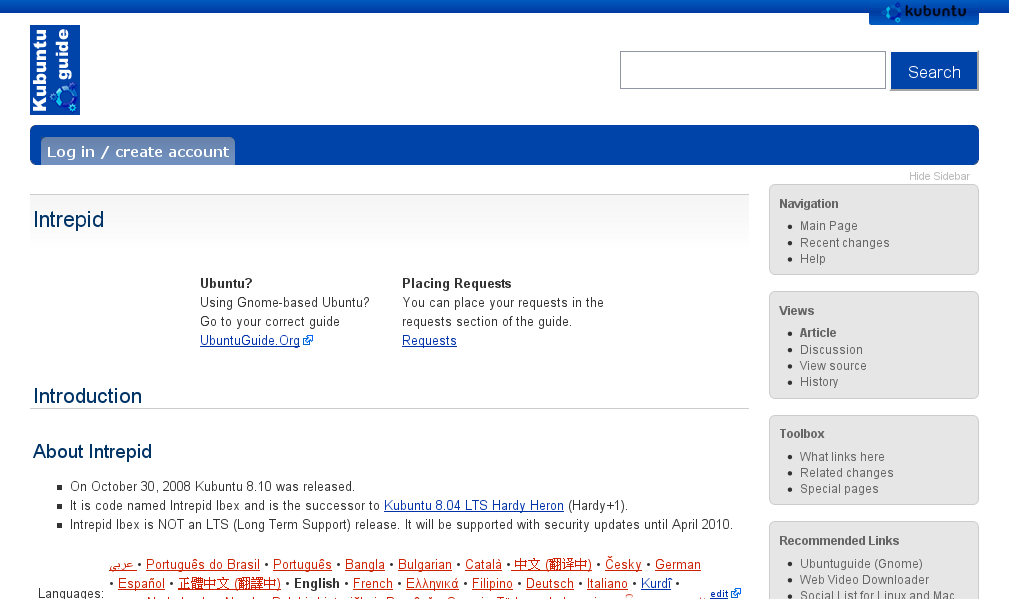Screen dimensions: 1009x599
Task: Click the external link icon beside UbuntuGuide.Org
Action: pos(308,340)
